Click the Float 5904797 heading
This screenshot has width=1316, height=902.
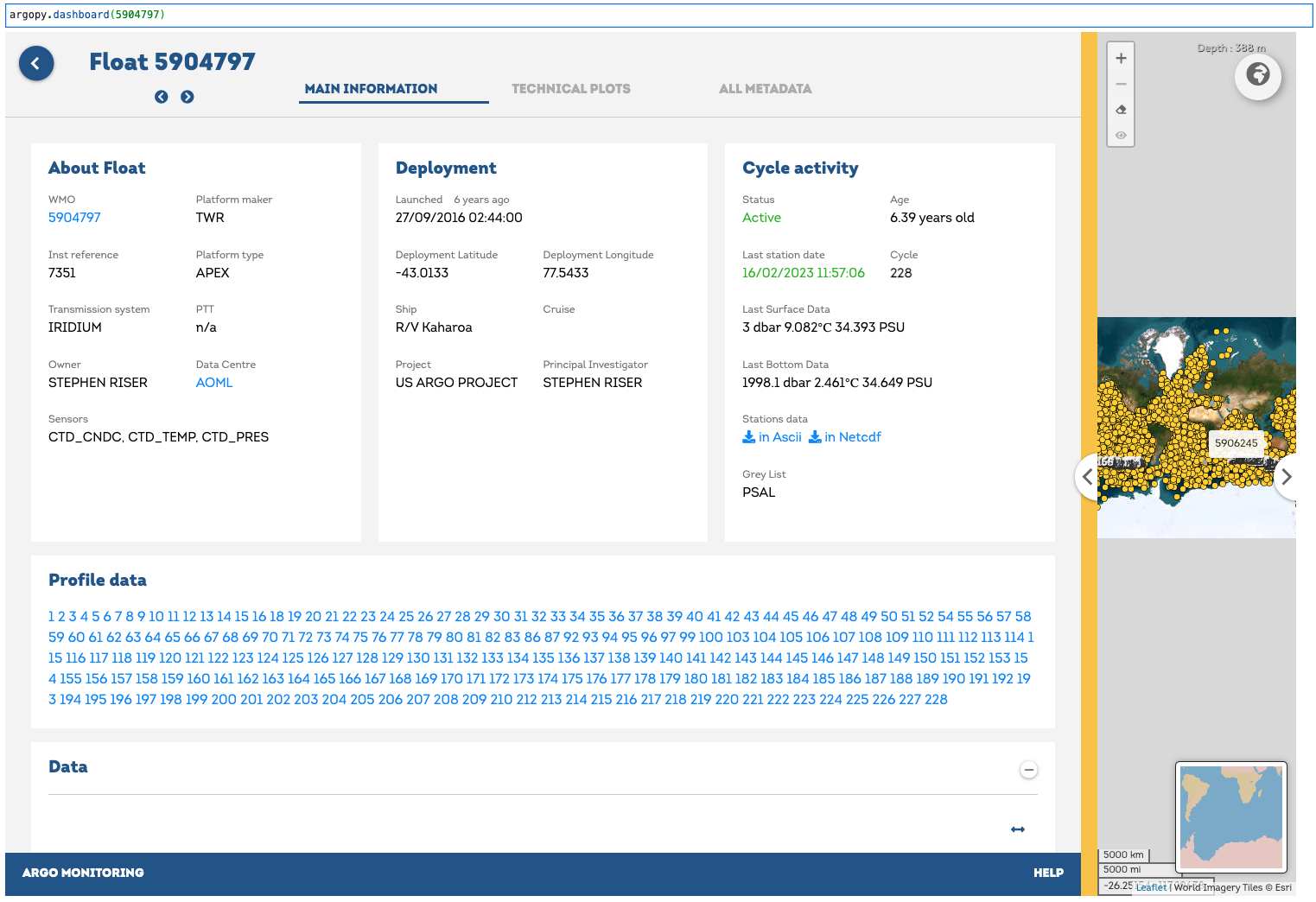(173, 62)
